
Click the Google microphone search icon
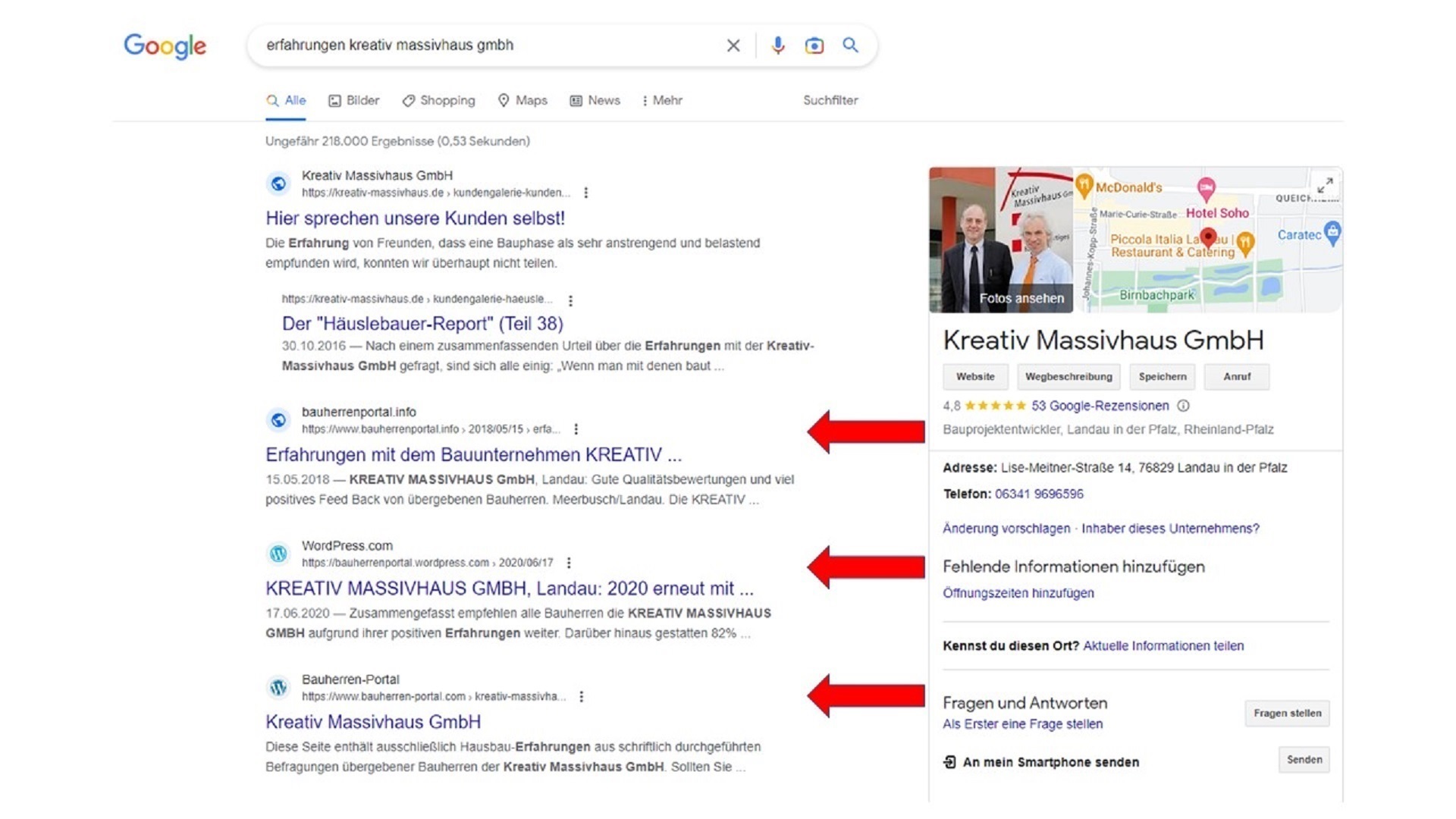point(777,45)
